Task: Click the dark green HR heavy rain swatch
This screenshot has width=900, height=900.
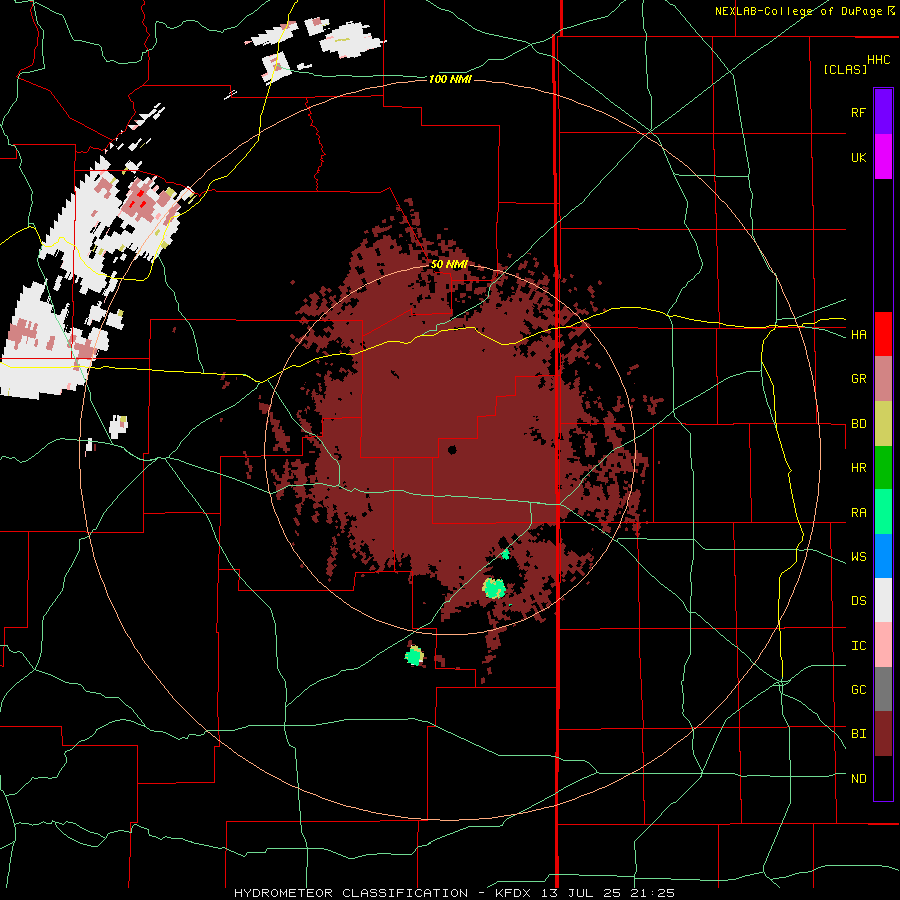Action: pyautogui.click(x=883, y=467)
